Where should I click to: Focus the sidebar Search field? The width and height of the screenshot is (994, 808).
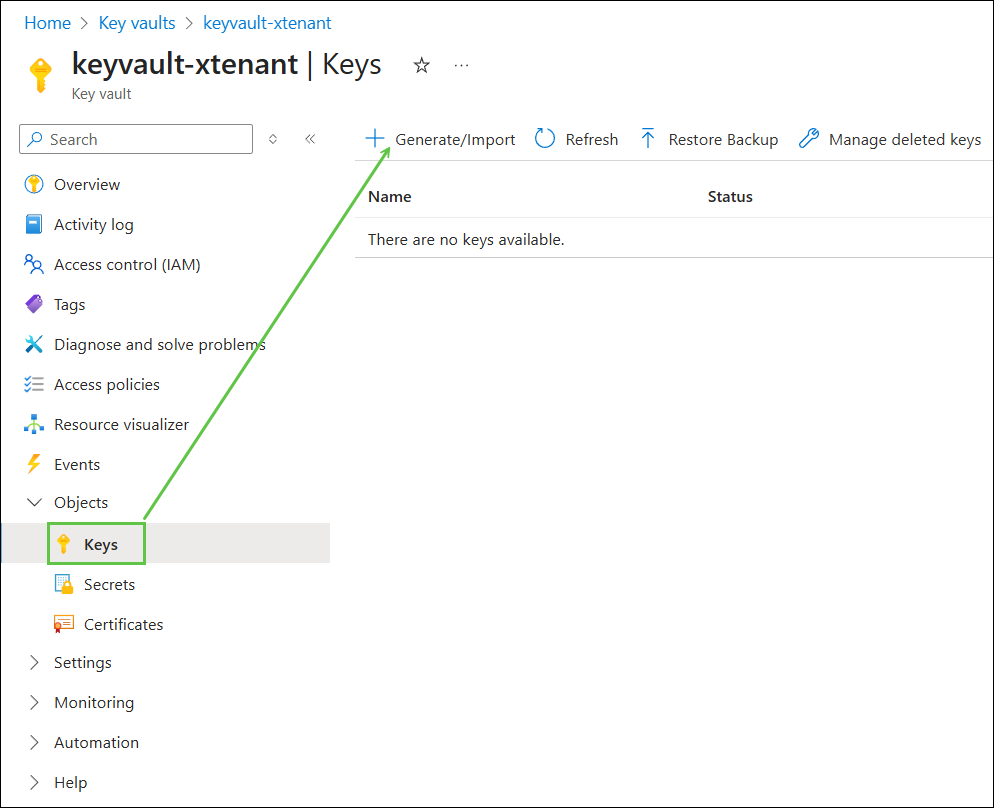click(x=136, y=139)
